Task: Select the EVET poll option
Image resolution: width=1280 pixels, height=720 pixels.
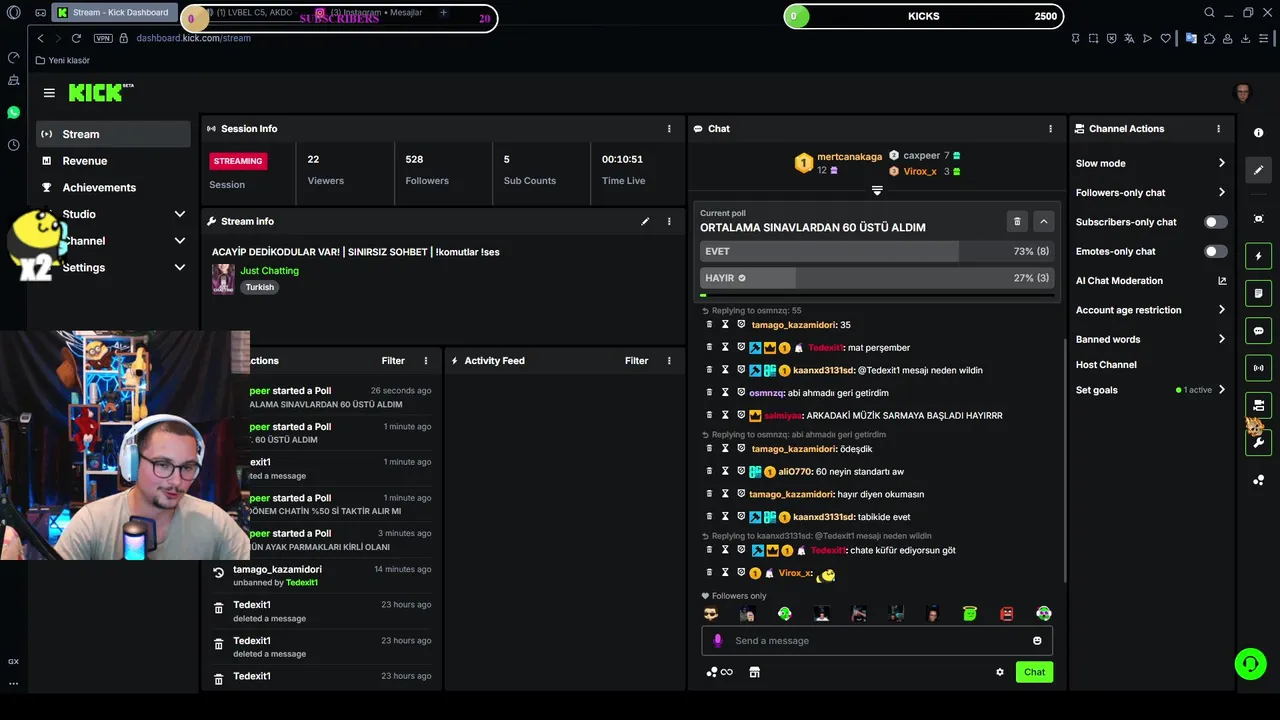Action: 877,252
